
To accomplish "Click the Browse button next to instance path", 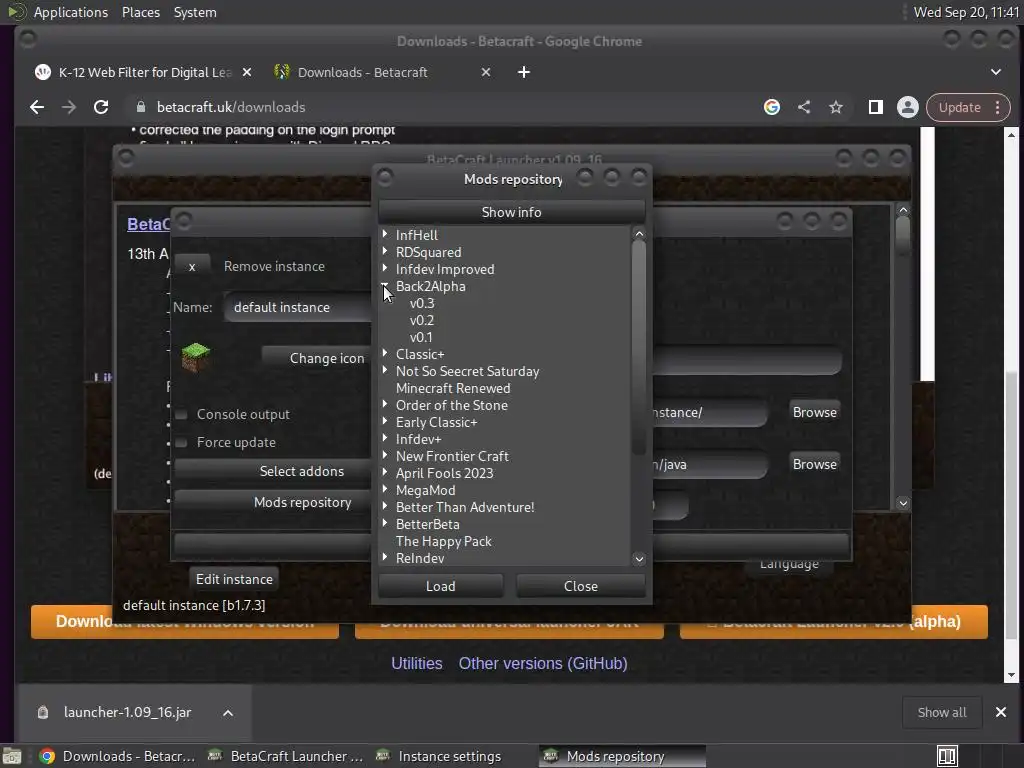I will pos(814,412).
